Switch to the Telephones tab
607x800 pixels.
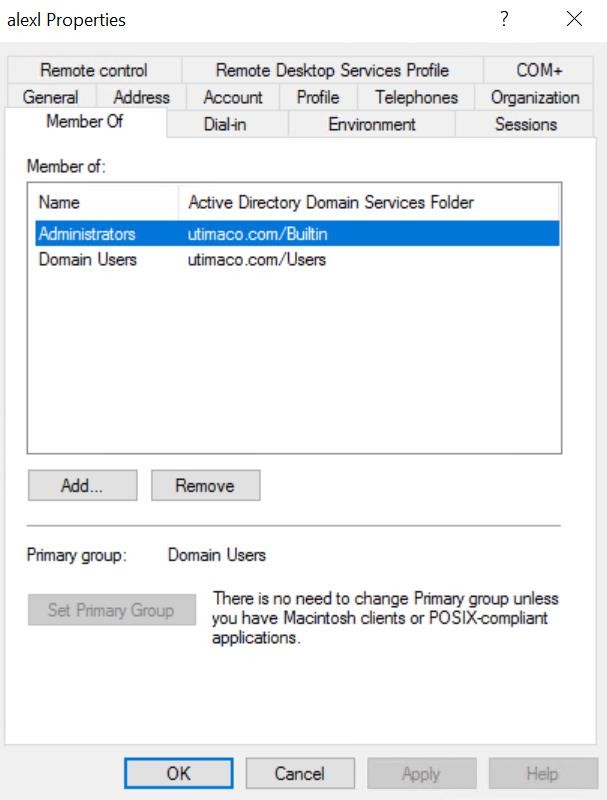416,97
